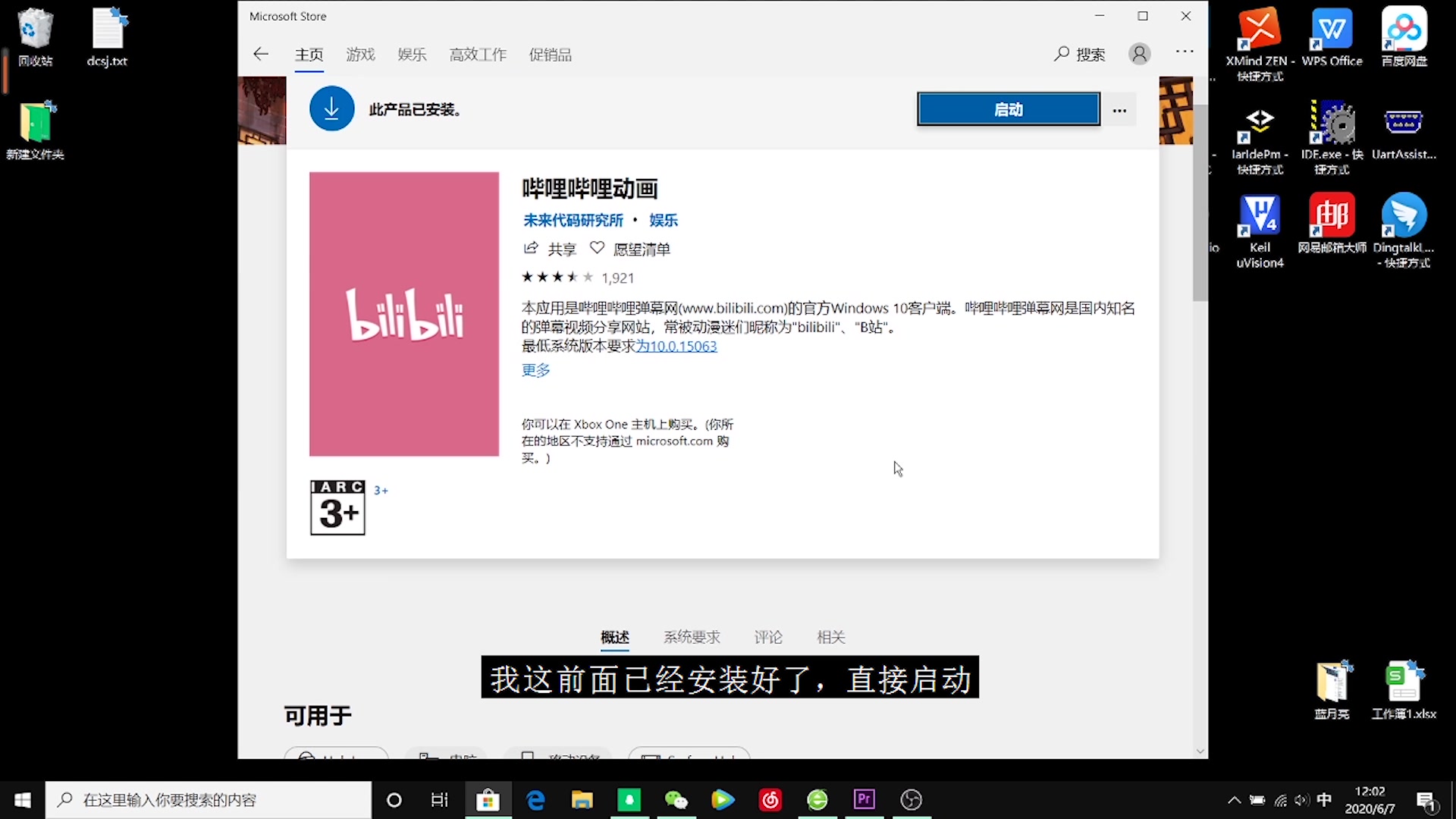
Task: Switch to the 游戏 tab
Action: tap(361, 55)
